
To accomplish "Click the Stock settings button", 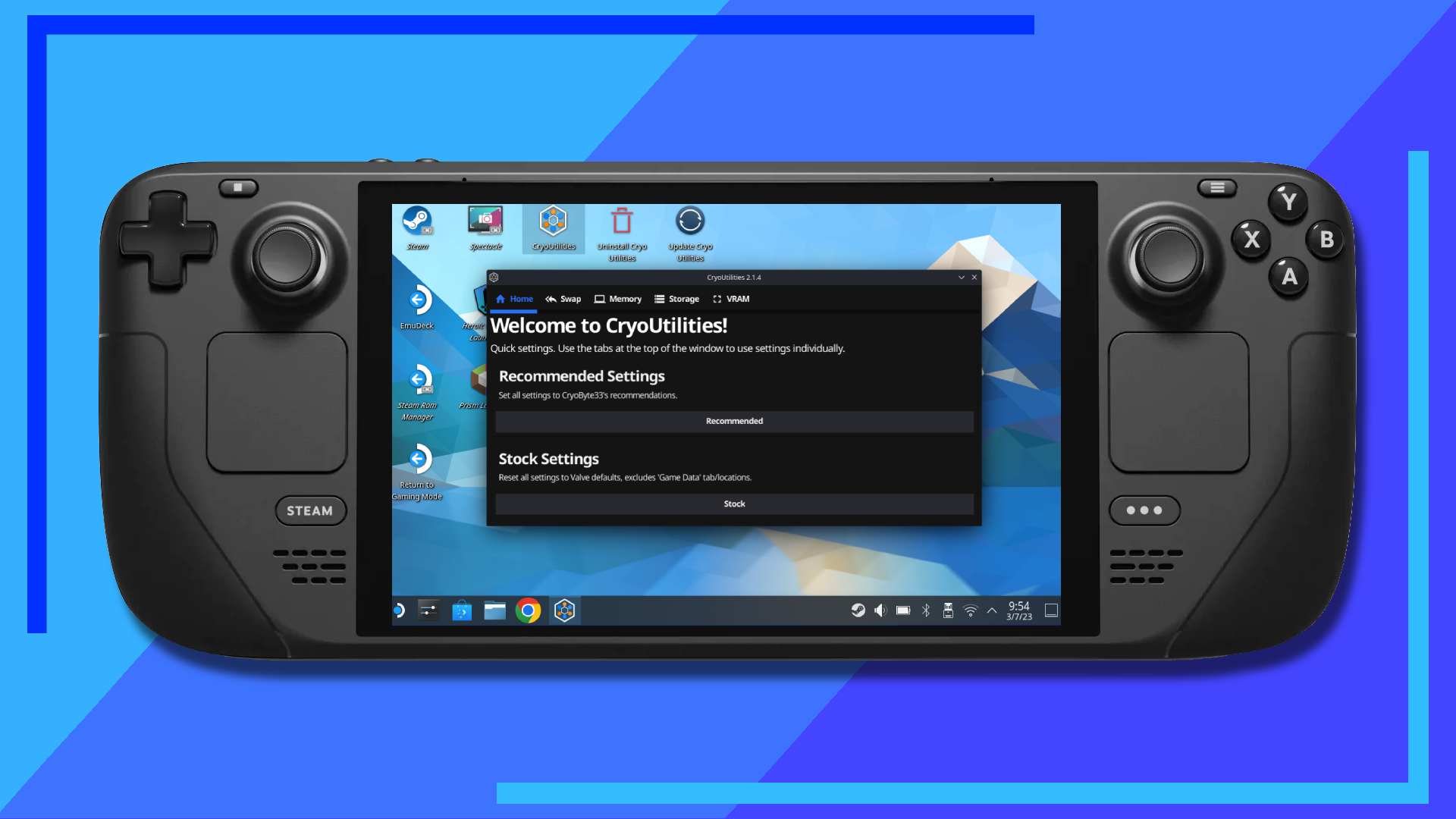I will coord(734,504).
